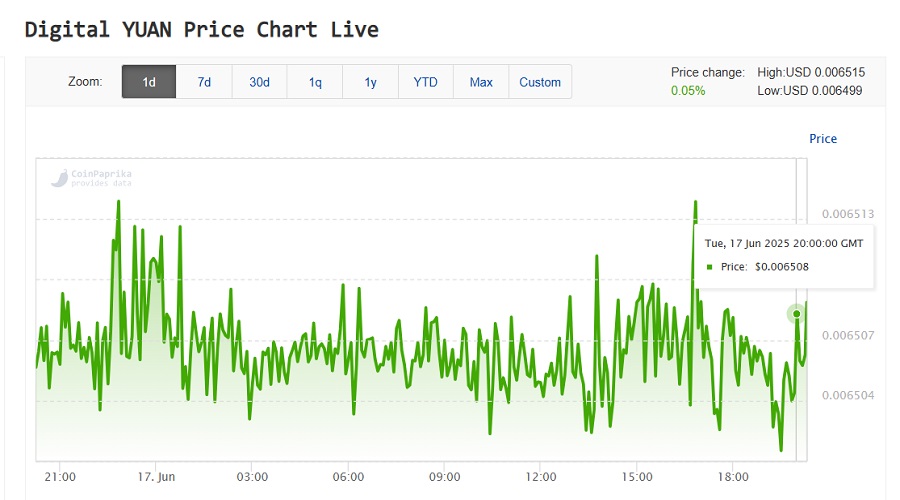
Task: Click the 0.05% price change value
Action: tap(688, 91)
